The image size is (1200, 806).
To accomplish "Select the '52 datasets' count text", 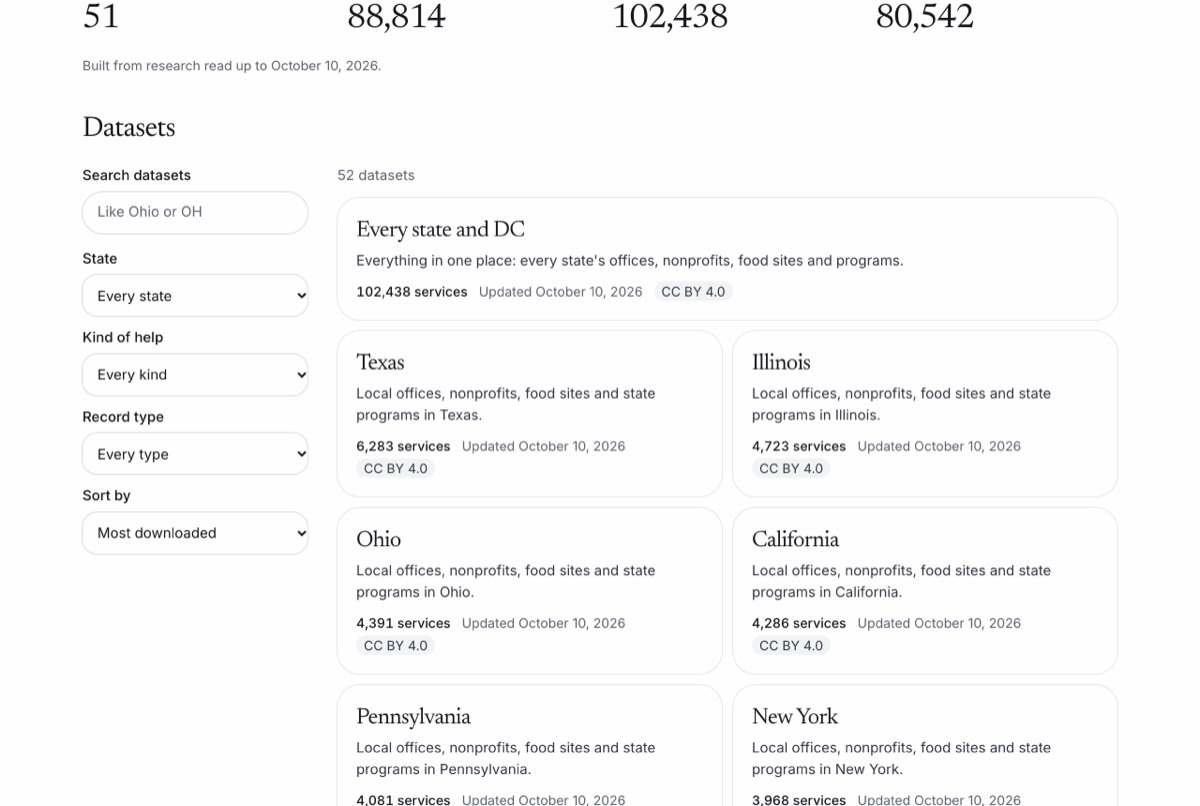I will (376, 175).
